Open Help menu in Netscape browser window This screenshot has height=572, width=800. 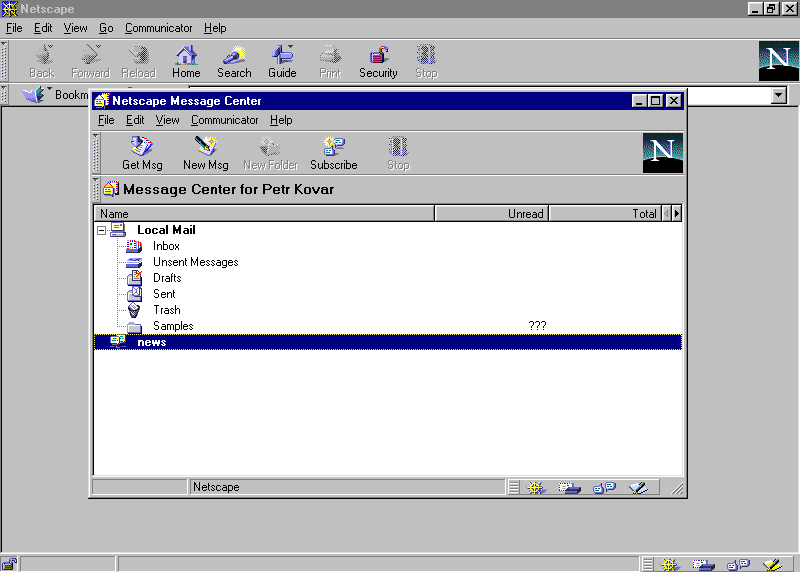tap(215, 28)
